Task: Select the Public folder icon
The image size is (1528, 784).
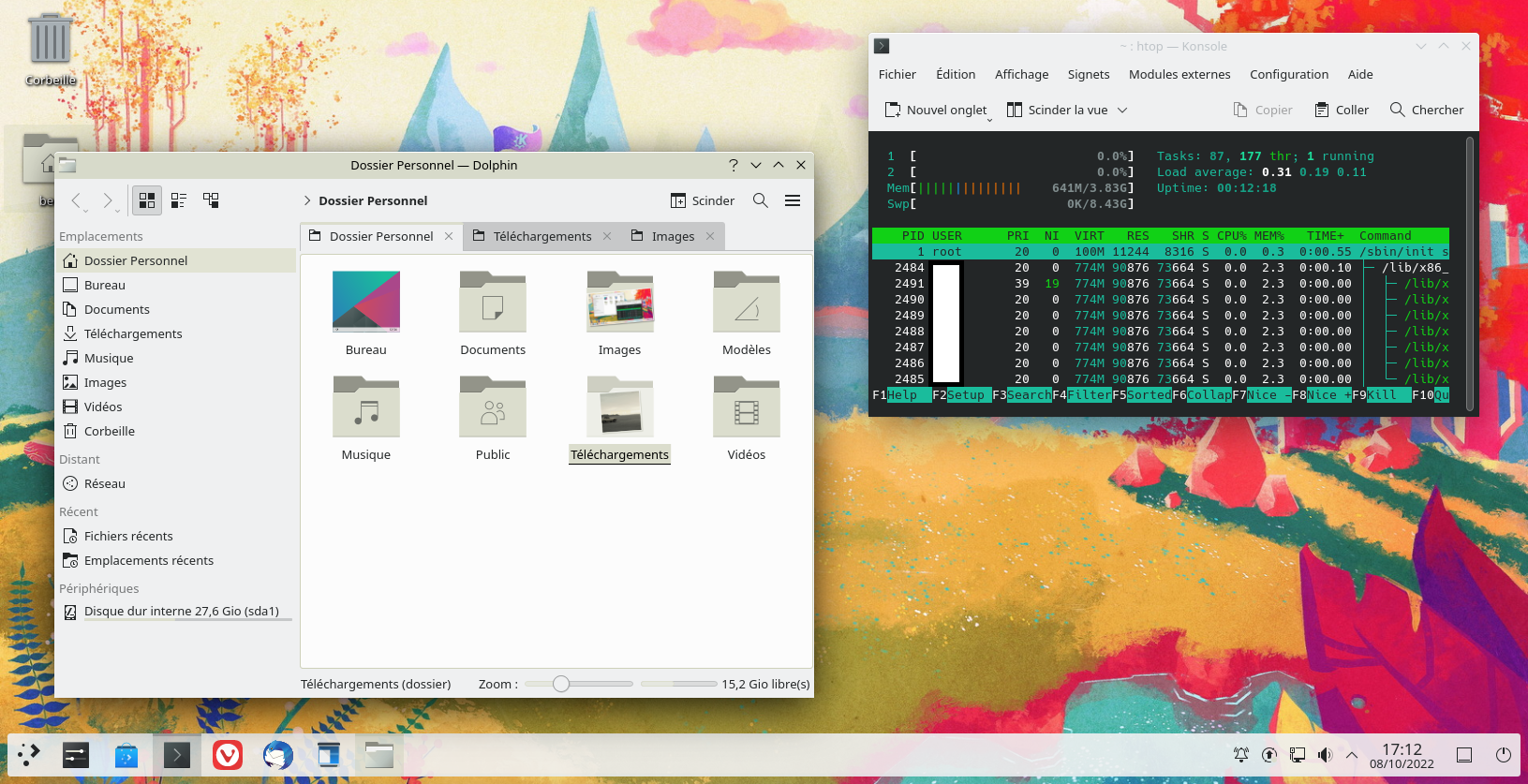Action: 493,407
